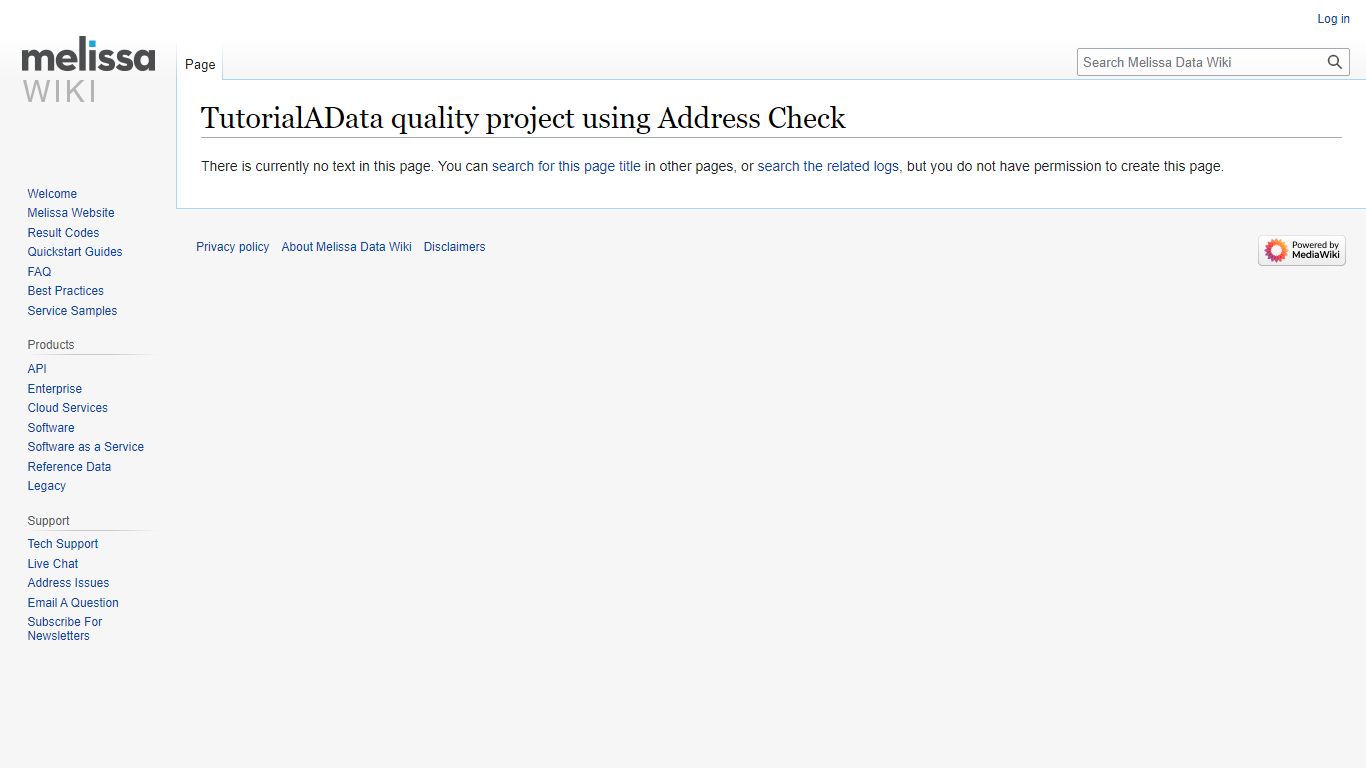Open API under Products
The height and width of the screenshot is (768, 1366).
tap(37, 369)
